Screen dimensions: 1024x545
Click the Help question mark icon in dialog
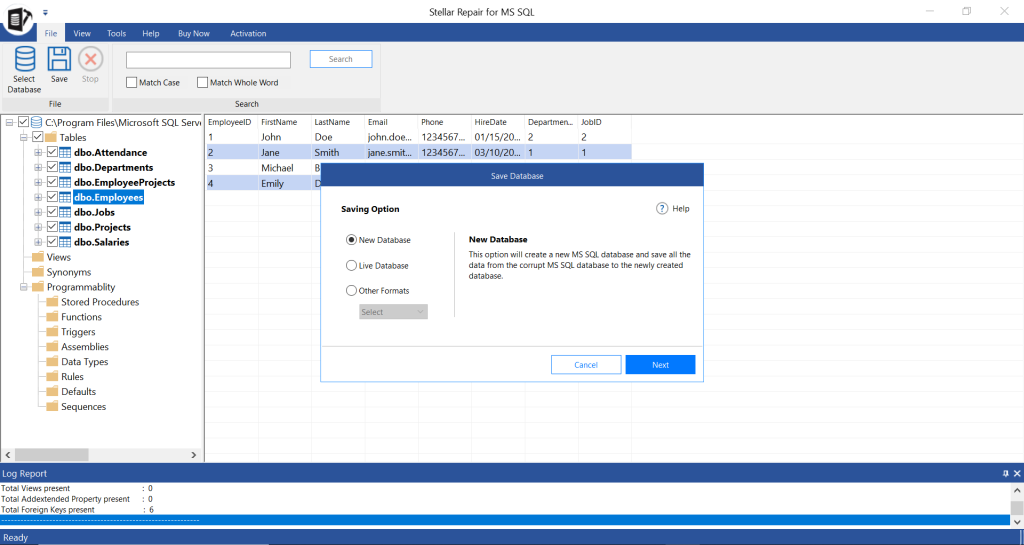[661, 209]
